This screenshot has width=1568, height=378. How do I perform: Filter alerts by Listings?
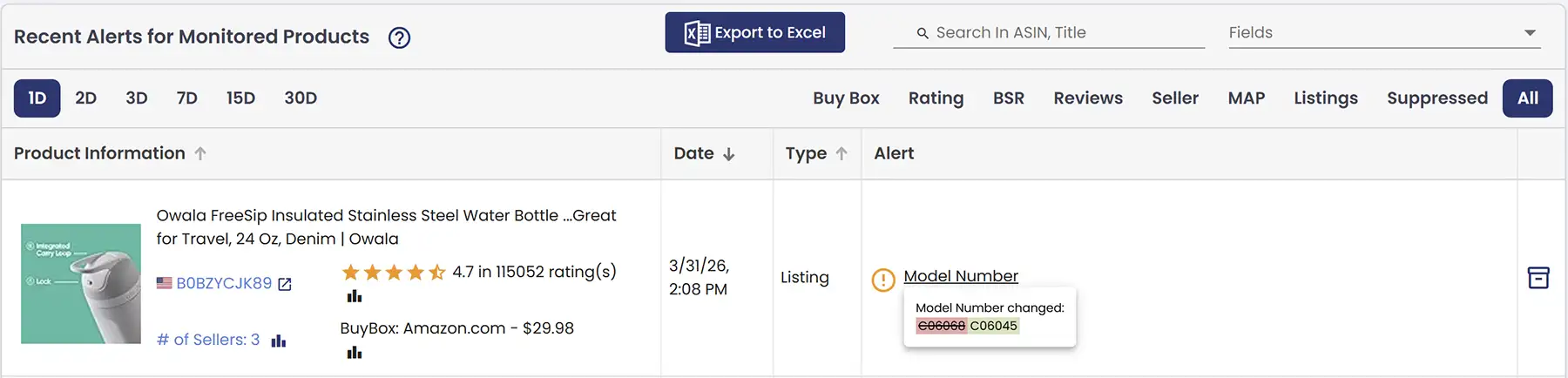point(1326,98)
